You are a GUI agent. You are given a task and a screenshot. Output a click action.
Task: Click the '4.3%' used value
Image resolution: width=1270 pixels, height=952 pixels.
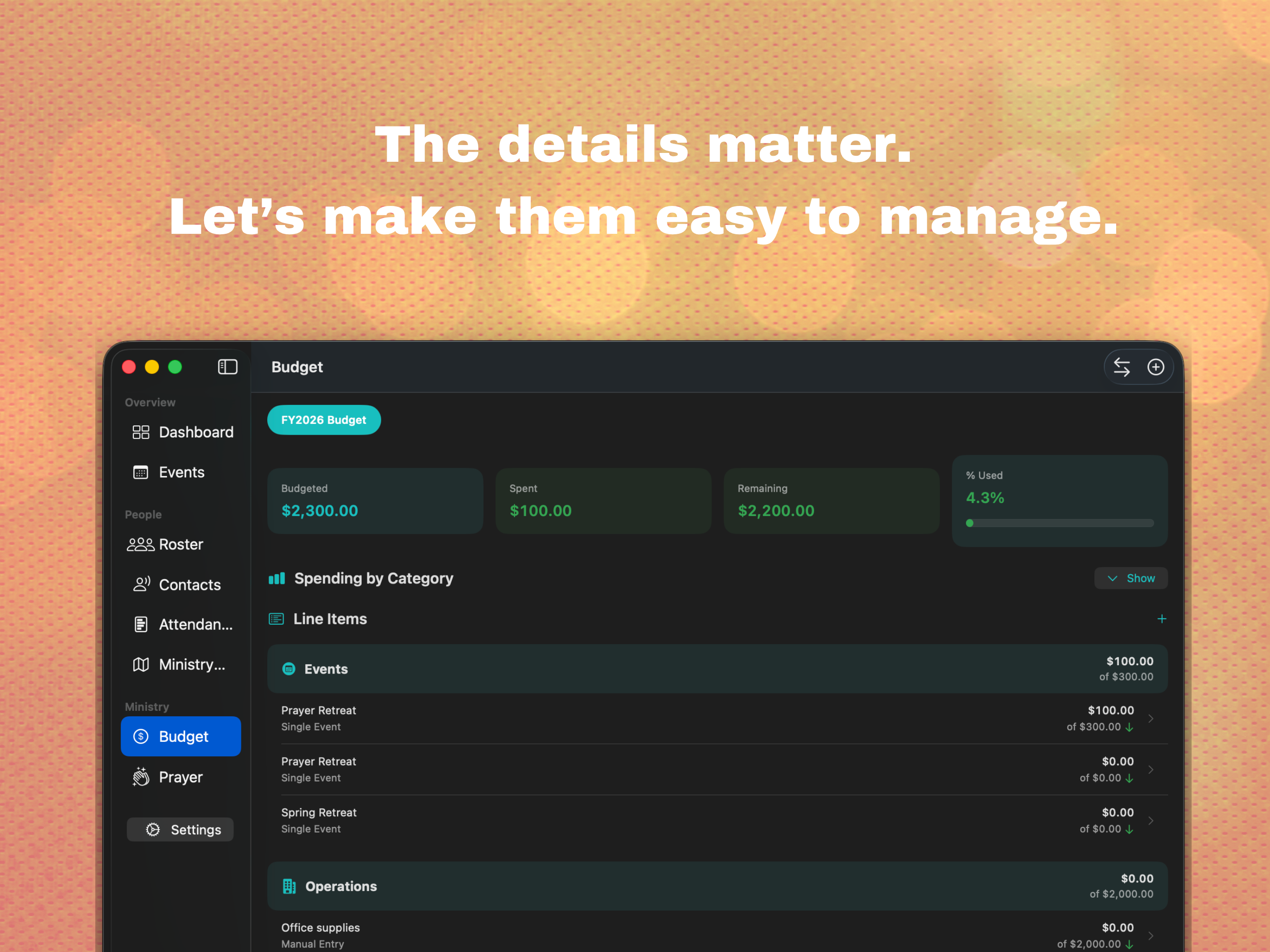985,498
